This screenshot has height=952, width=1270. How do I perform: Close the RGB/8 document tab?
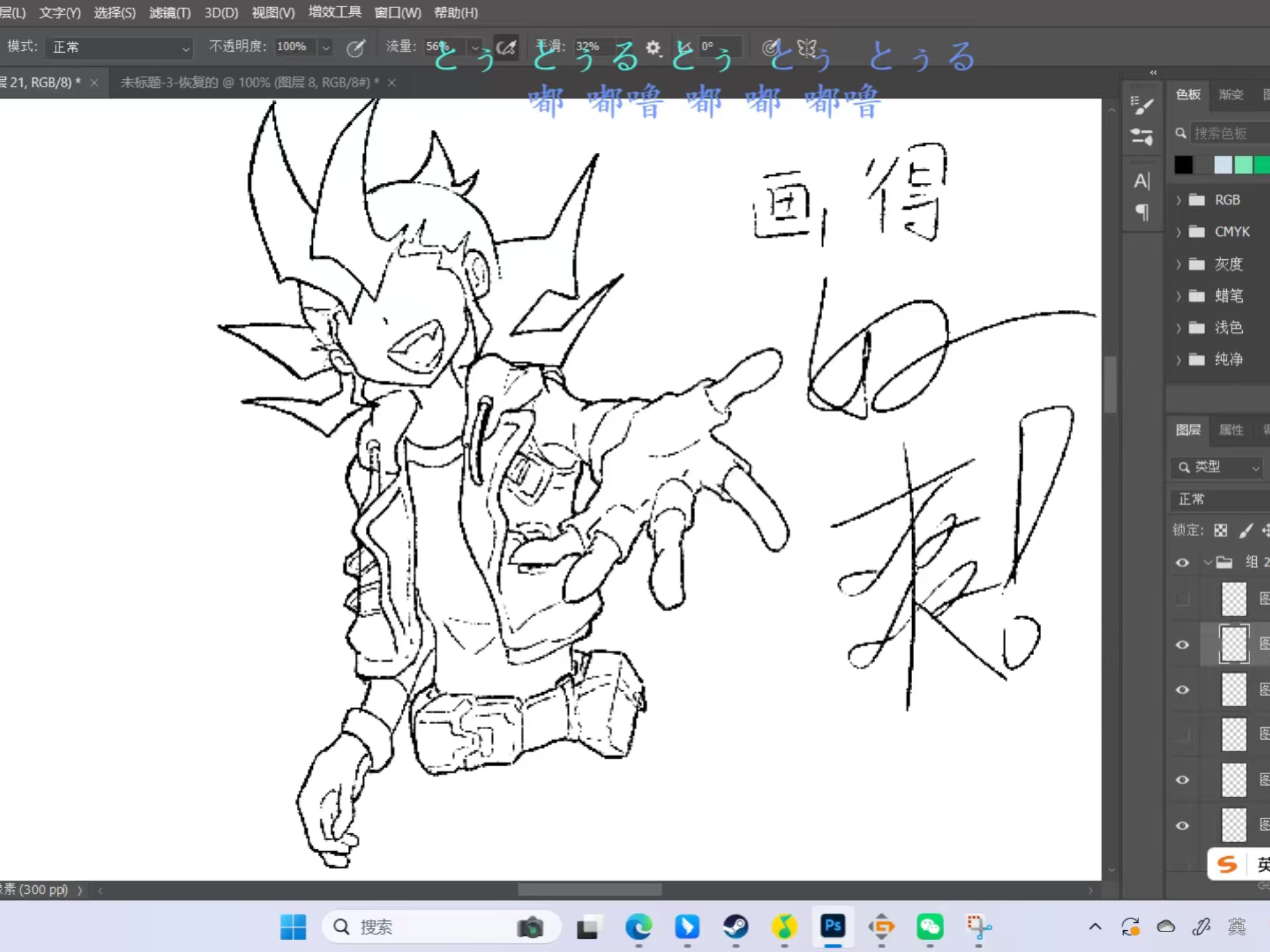(94, 83)
